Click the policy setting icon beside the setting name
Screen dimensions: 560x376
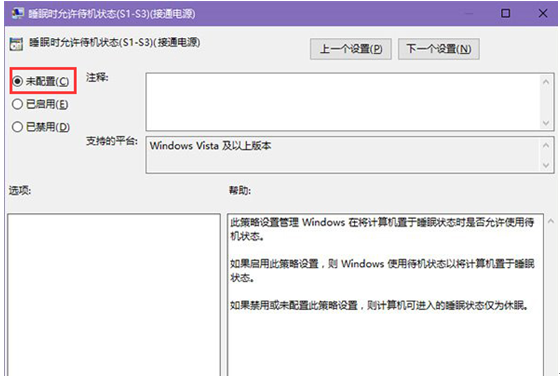coord(16,44)
